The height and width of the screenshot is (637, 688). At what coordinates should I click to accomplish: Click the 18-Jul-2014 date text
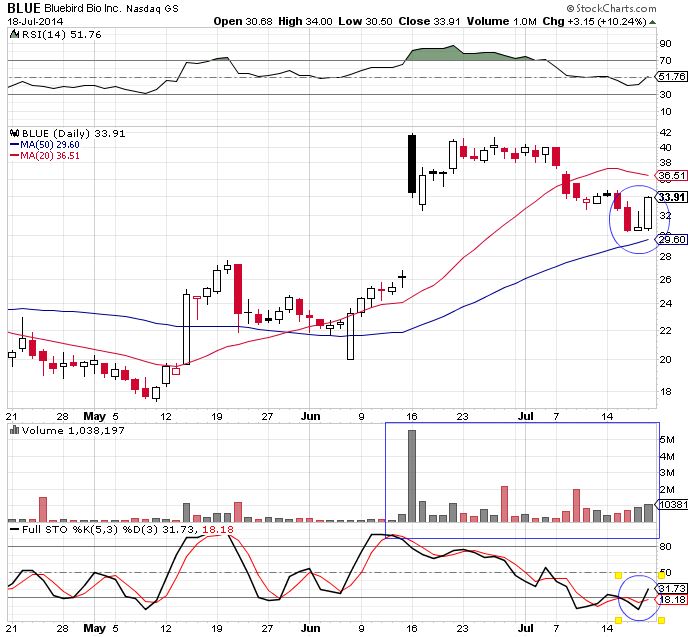pos(35,21)
